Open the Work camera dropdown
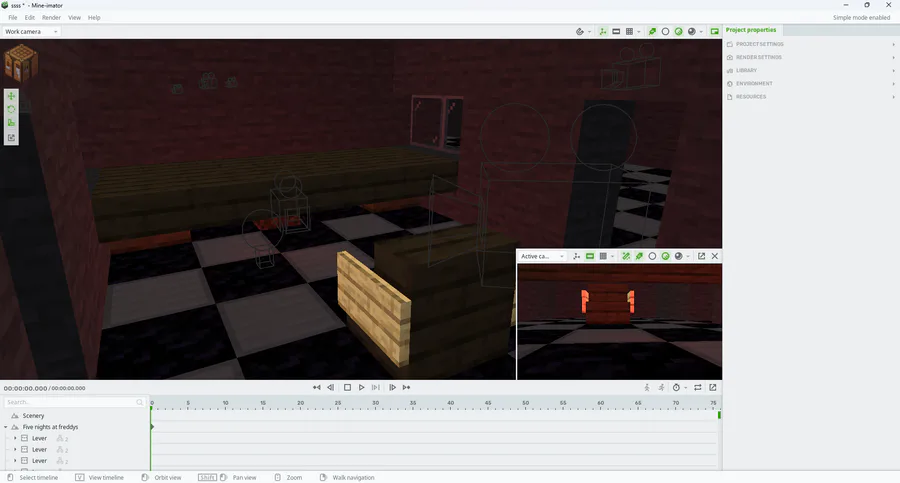This screenshot has height=483, width=900. 31,32
